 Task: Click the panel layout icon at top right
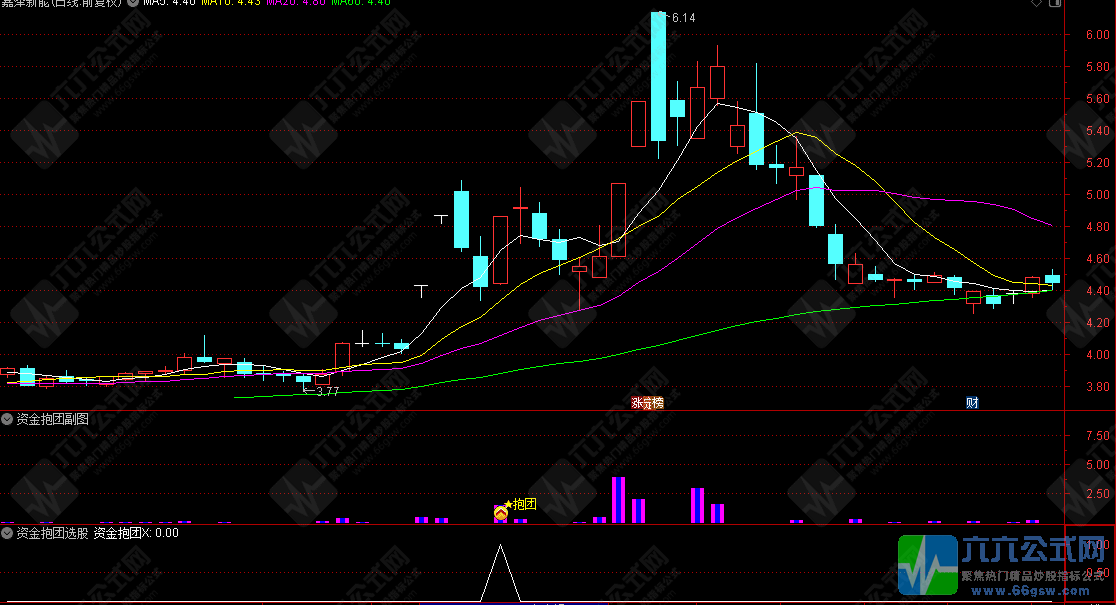click(1054, 4)
